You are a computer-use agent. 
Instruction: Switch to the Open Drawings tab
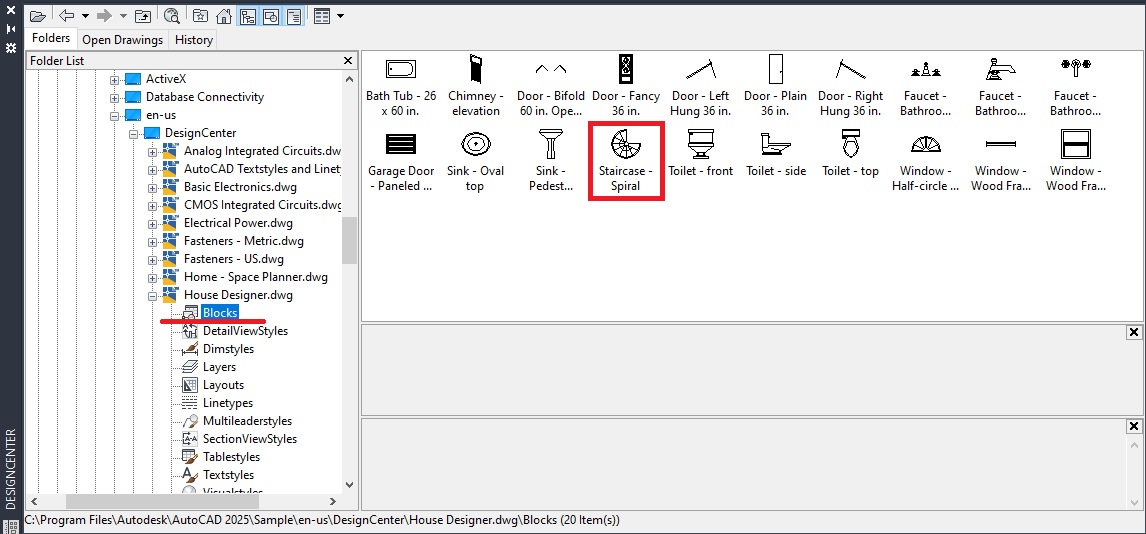tap(122, 40)
